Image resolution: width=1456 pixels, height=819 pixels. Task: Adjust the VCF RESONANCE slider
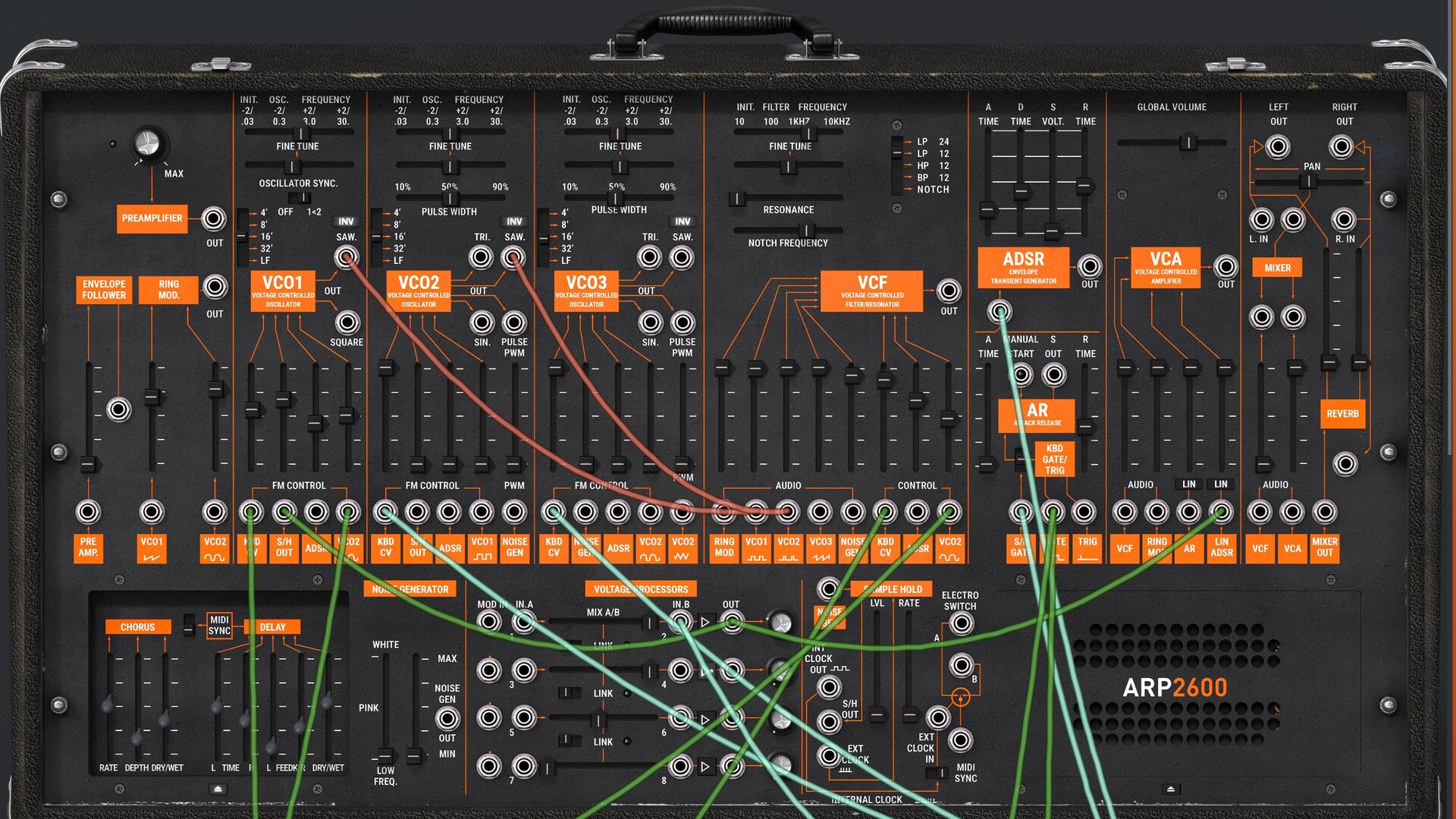pyautogui.click(x=737, y=199)
